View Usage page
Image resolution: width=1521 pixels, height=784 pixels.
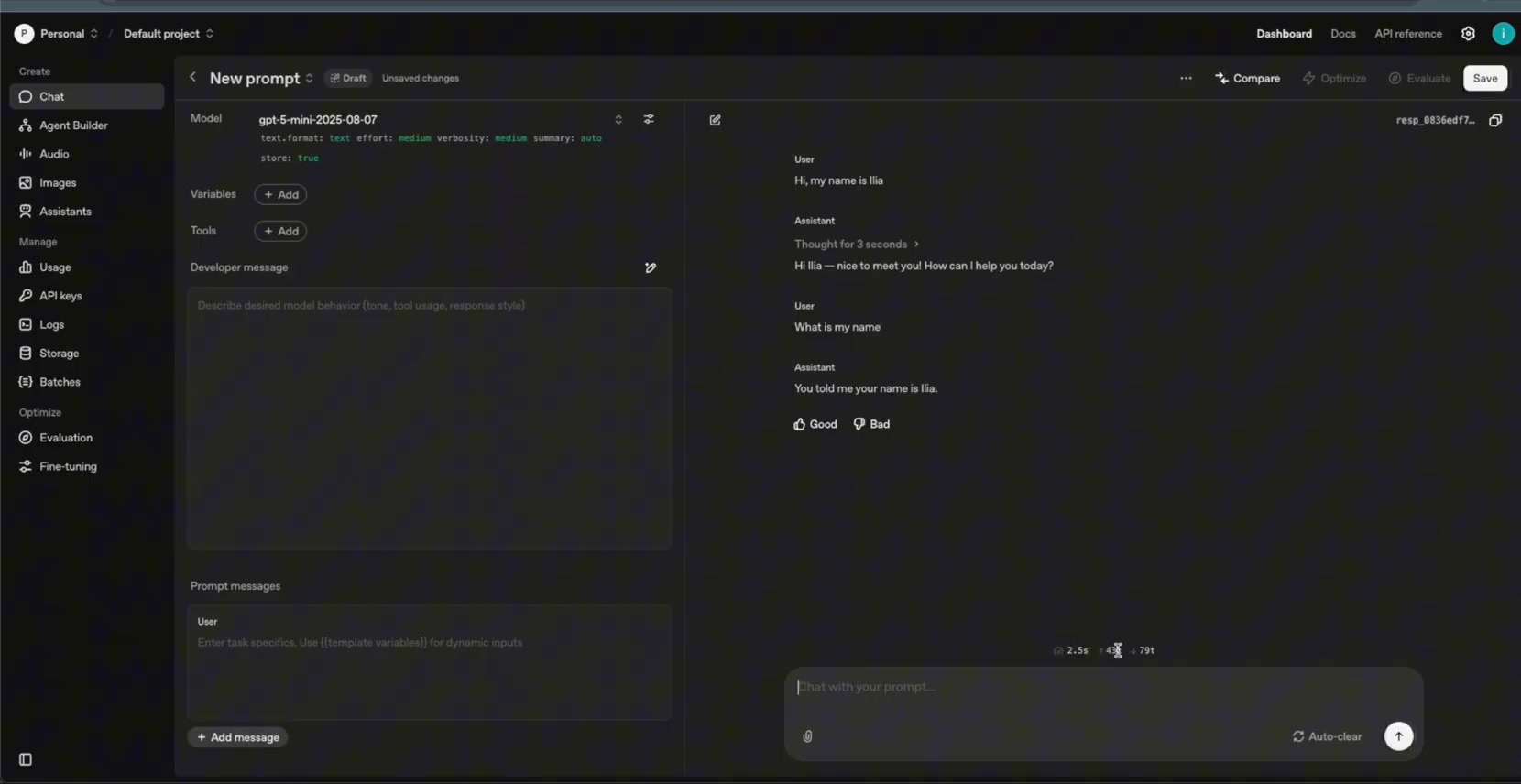pyautogui.click(x=86, y=267)
